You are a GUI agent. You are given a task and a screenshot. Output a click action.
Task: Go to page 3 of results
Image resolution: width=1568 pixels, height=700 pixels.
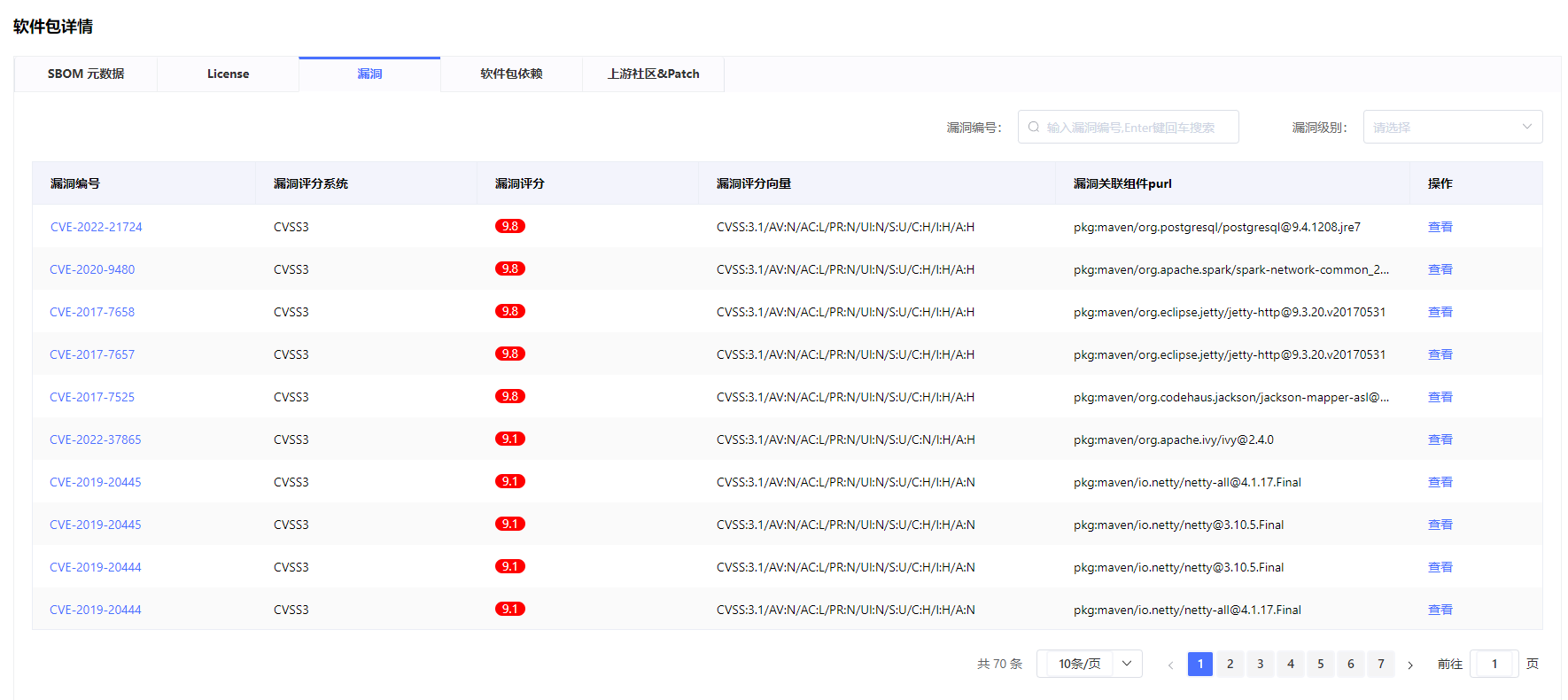(1260, 664)
